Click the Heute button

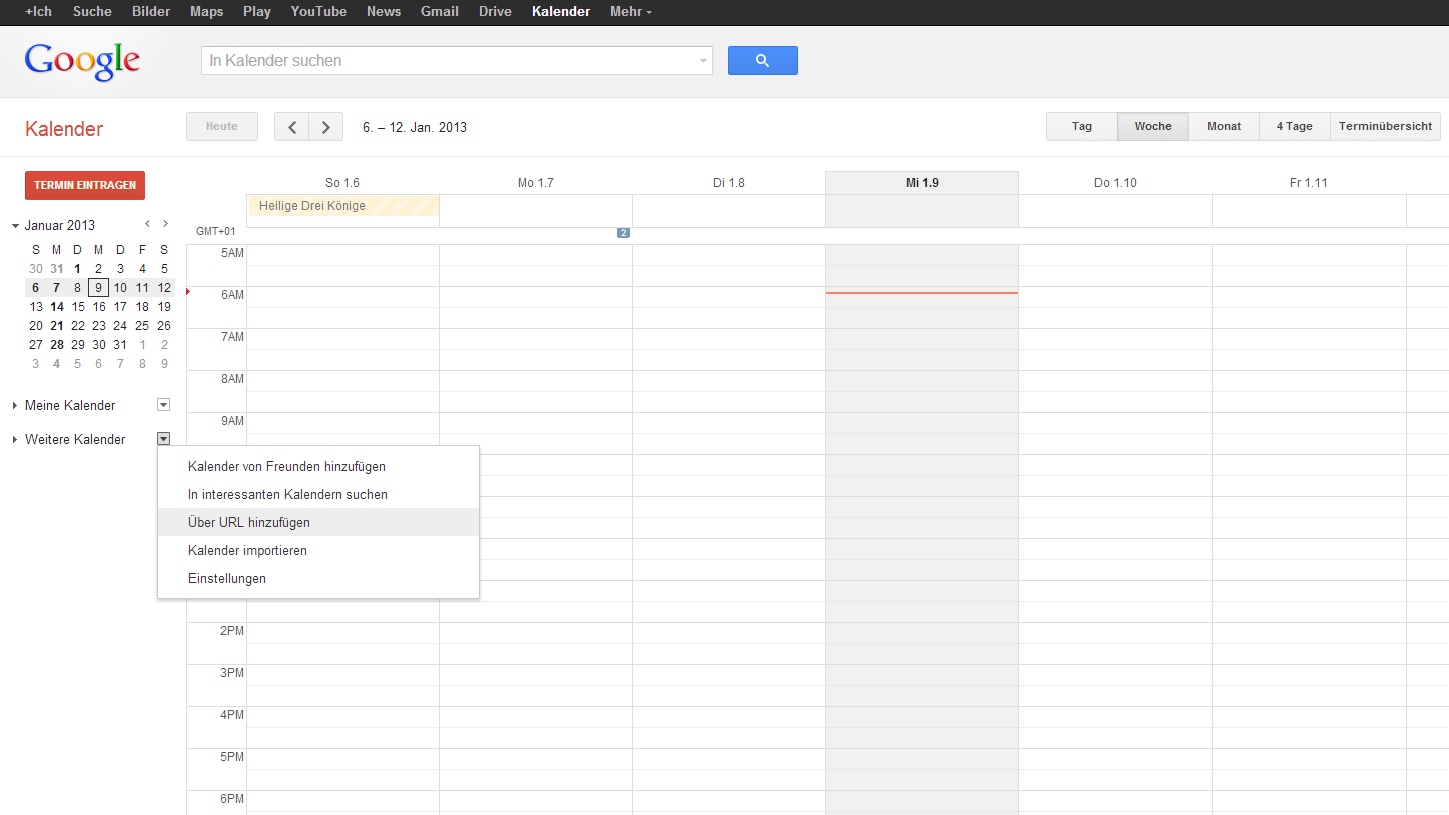coord(222,126)
